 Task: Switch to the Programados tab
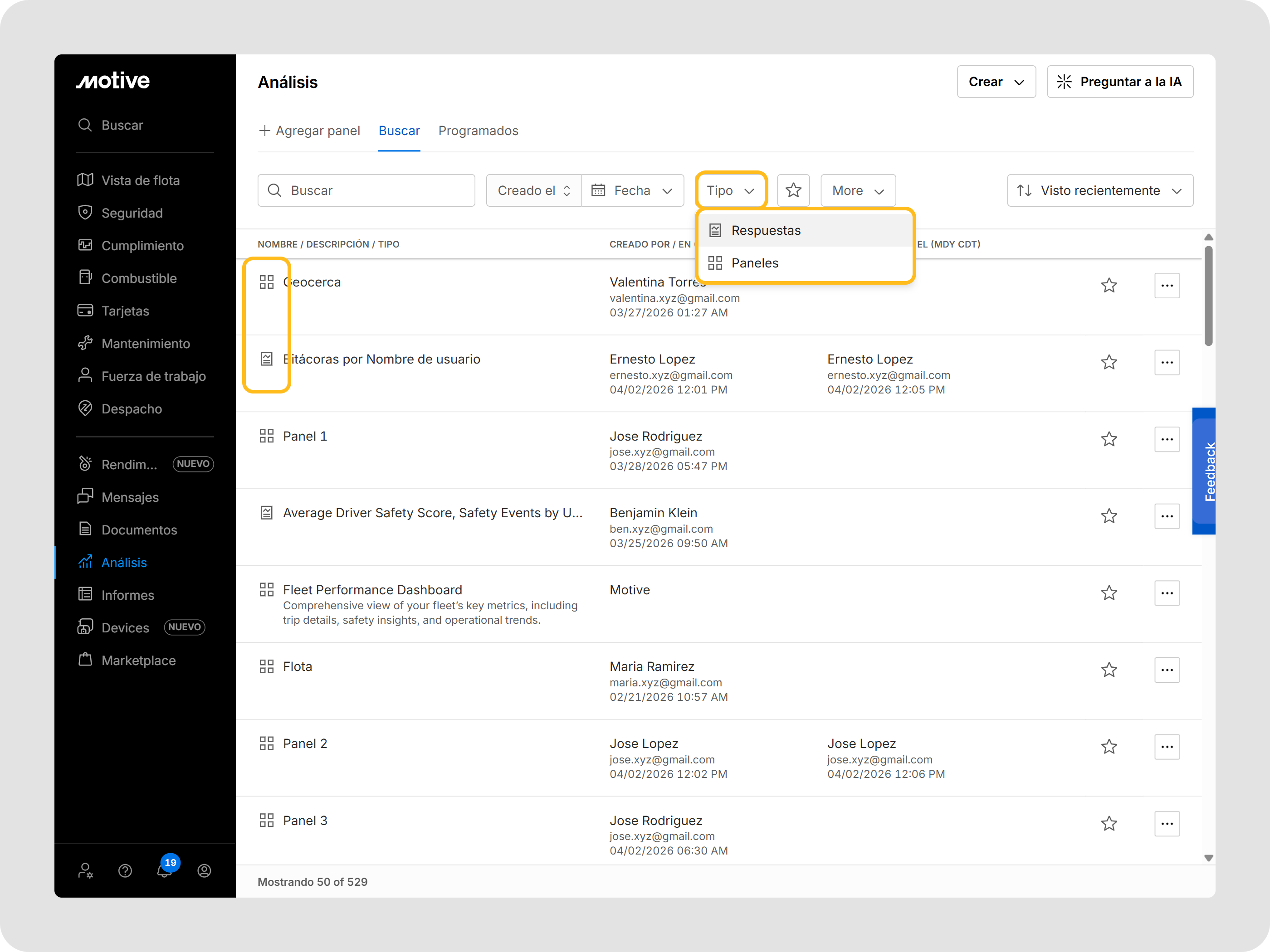478,131
